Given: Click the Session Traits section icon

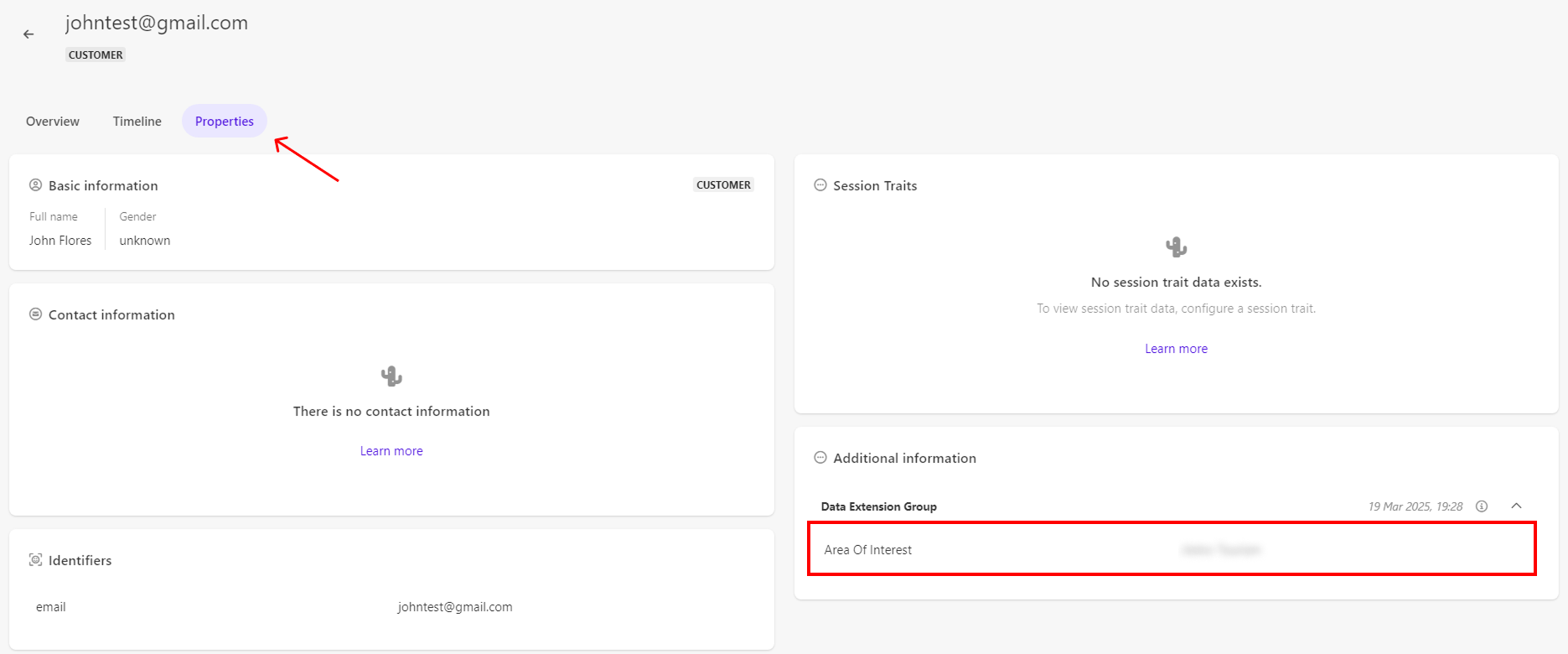Looking at the screenshot, I should (820, 185).
